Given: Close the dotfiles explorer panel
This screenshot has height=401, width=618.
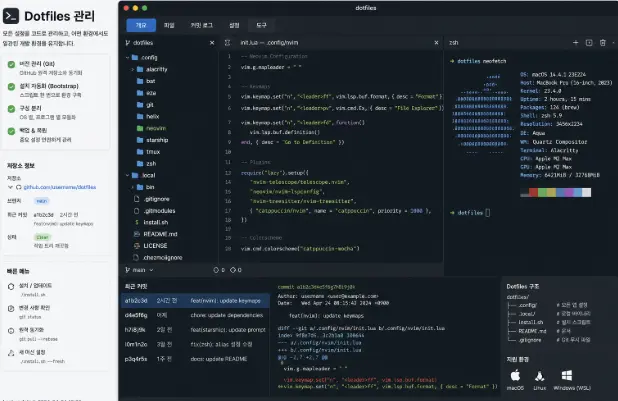Looking at the screenshot, I should pyautogui.click(x=212, y=43).
